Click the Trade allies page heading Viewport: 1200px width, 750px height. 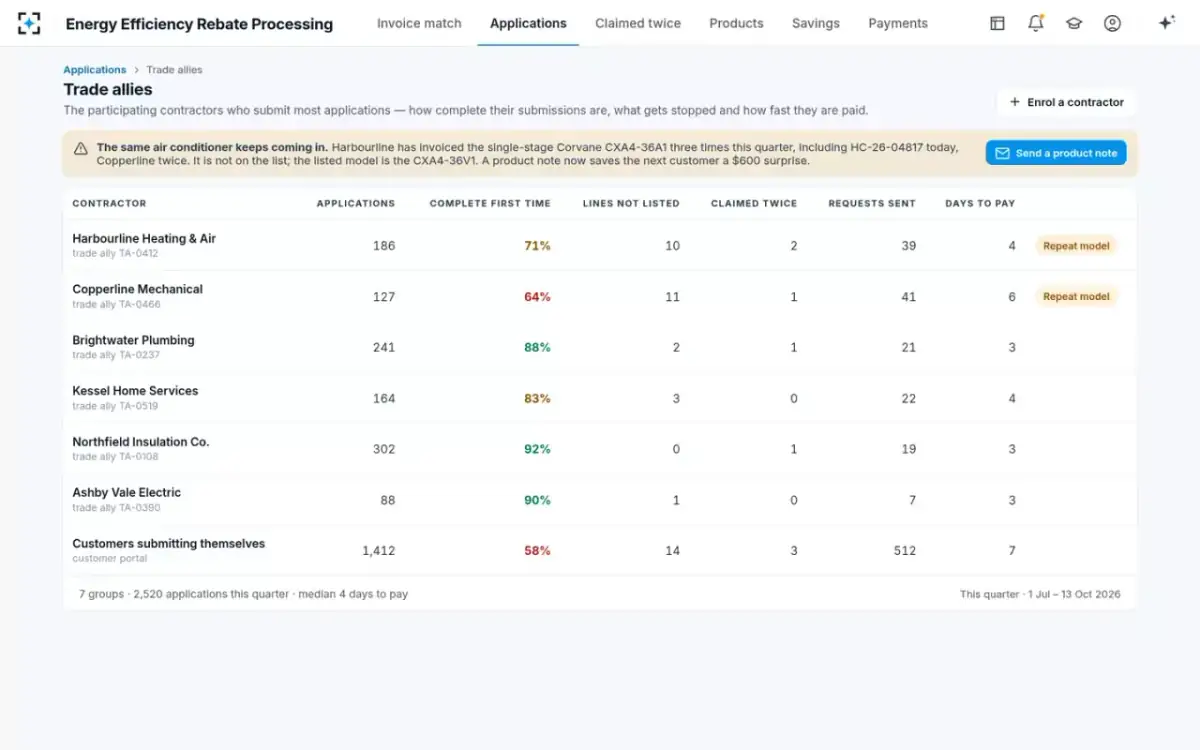tap(108, 90)
